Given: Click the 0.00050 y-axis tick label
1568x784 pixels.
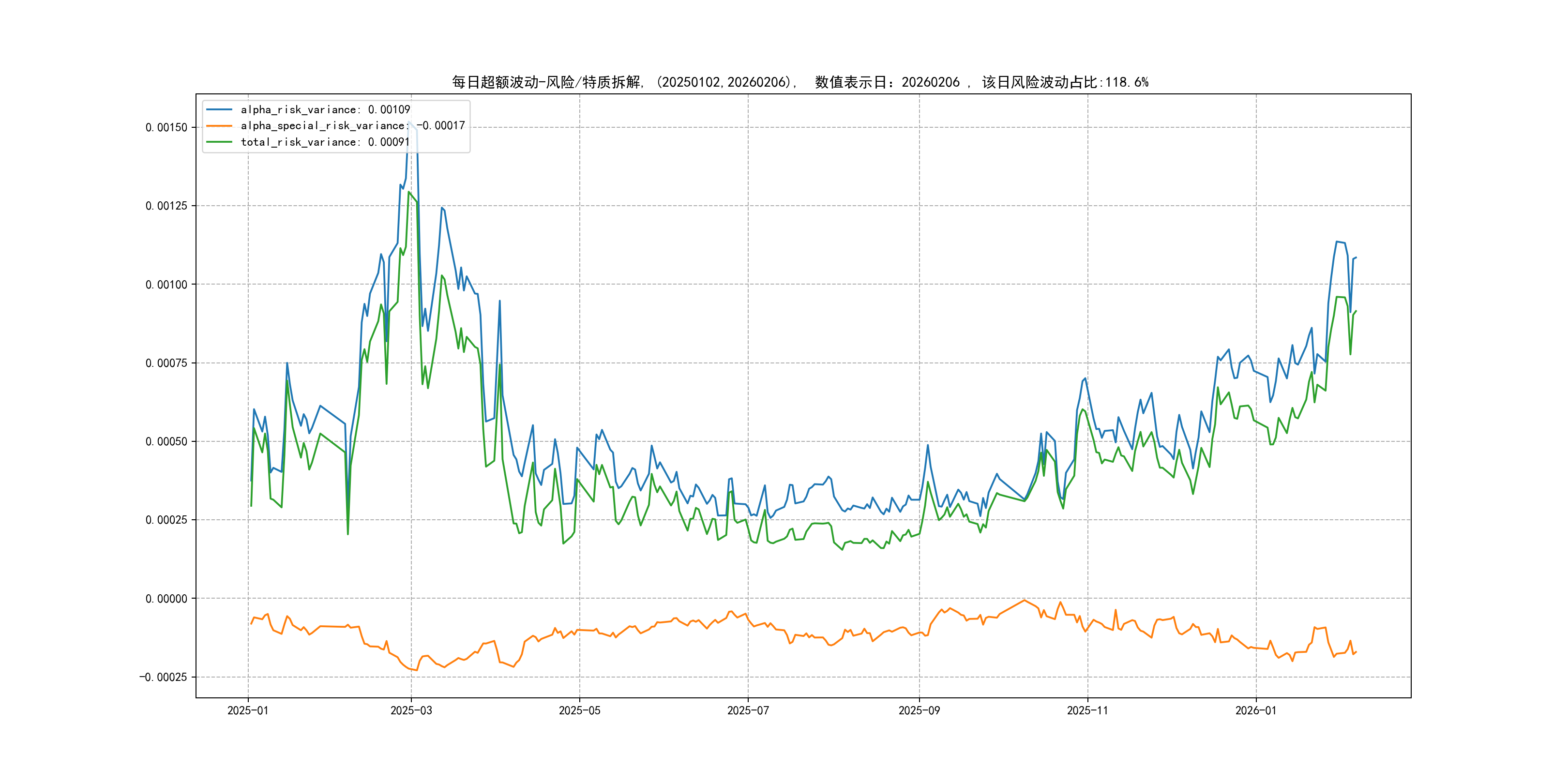Looking at the screenshot, I should (x=166, y=442).
